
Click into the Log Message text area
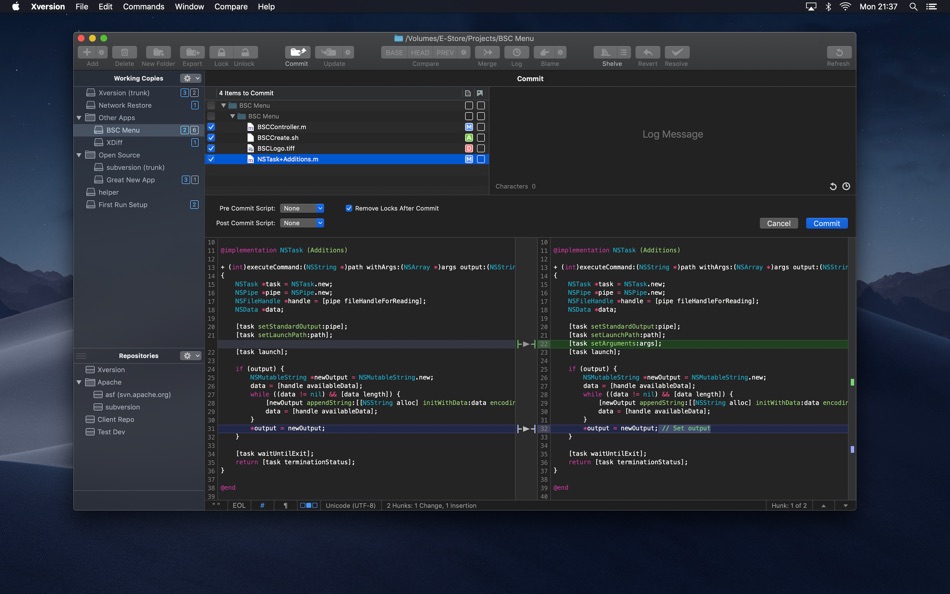tap(672, 134)
